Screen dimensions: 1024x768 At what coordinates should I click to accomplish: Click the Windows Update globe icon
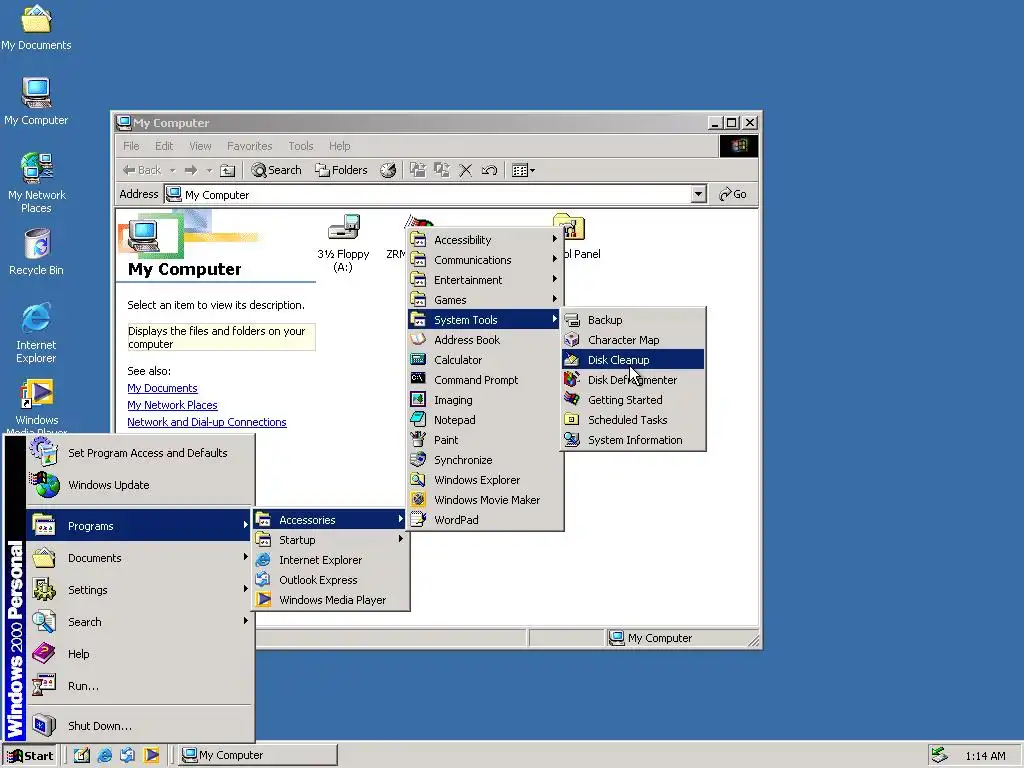pyautogui.click(x=44, y=485)
